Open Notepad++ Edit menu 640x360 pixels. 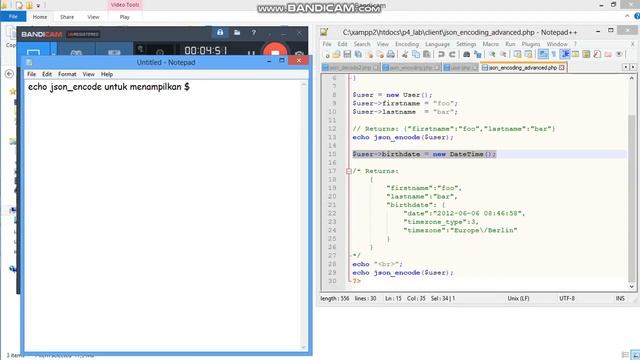[x=342, y=44]
